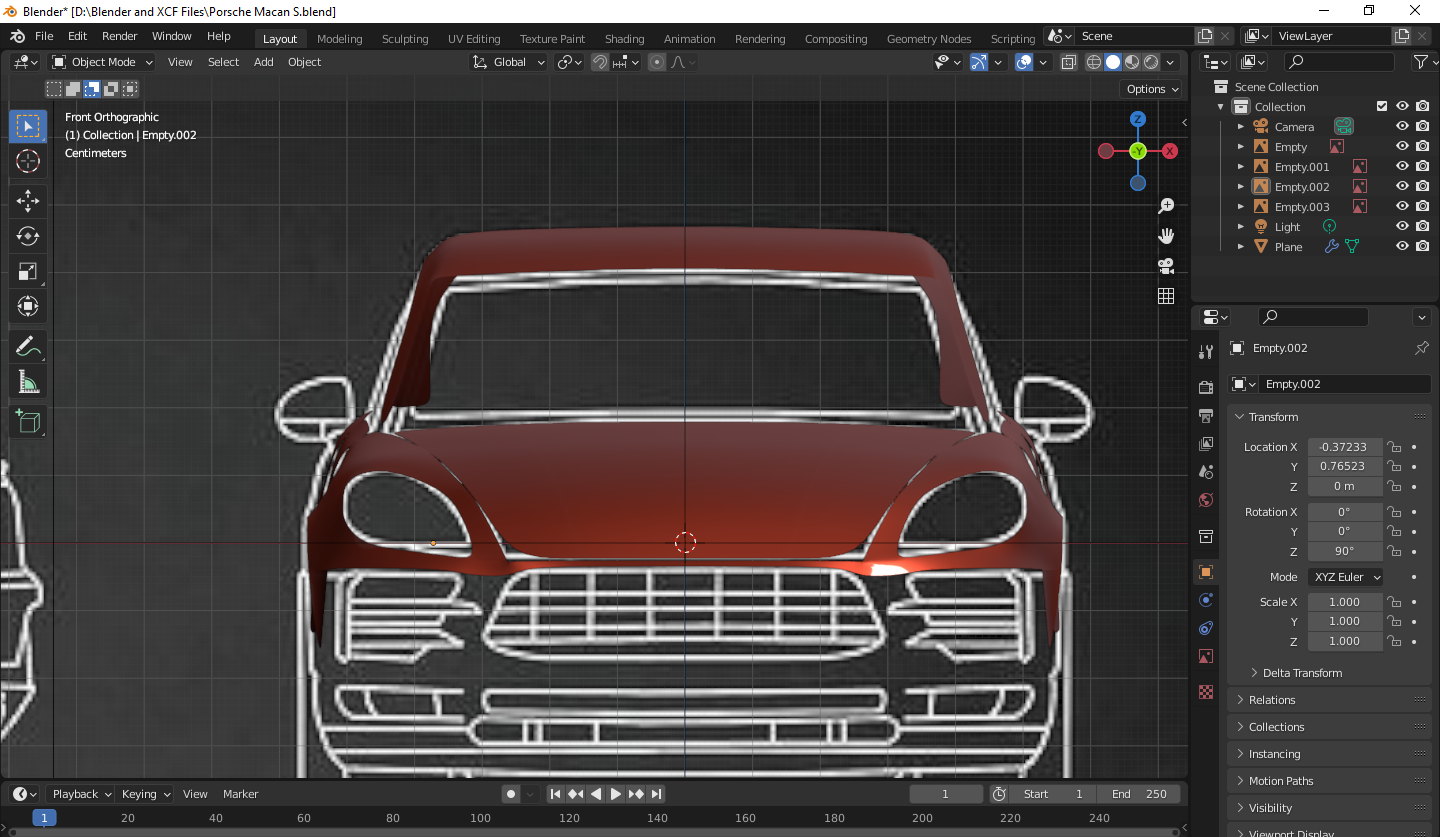Lock the Location X value

[x=1393, y=447]
